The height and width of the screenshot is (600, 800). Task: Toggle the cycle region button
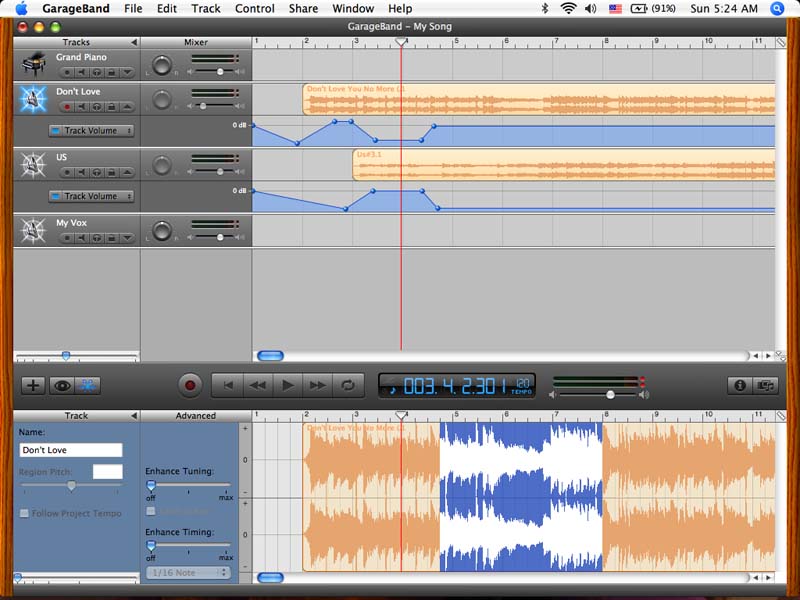coord(348,385)
